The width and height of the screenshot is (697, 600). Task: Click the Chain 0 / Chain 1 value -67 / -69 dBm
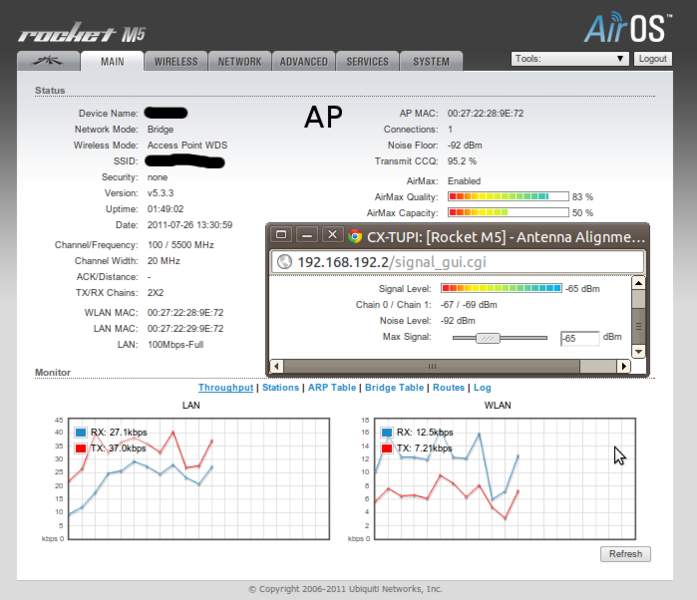[x=469, y=304]
